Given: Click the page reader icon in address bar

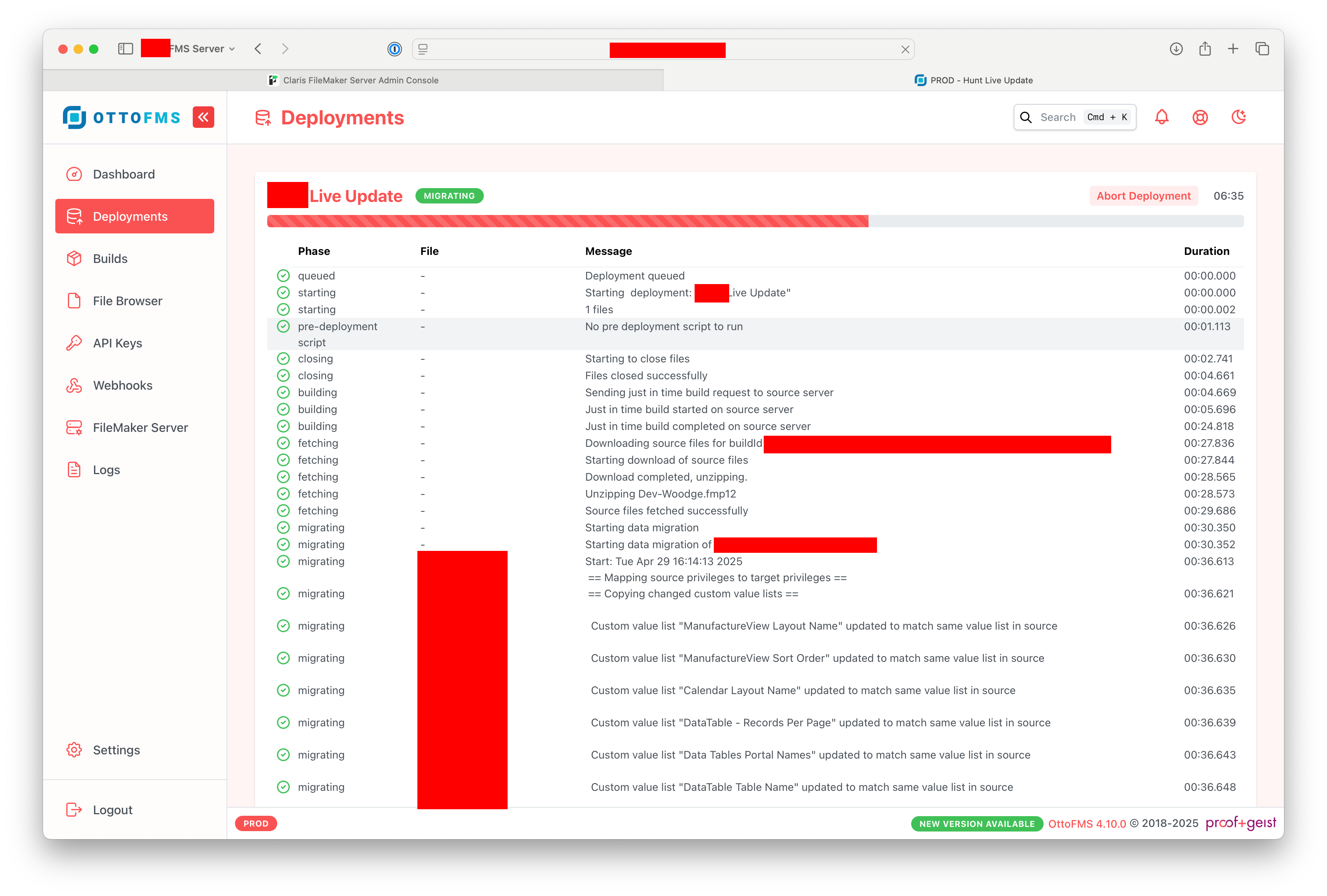Looking at the screenshot, I should pos(422,50).
